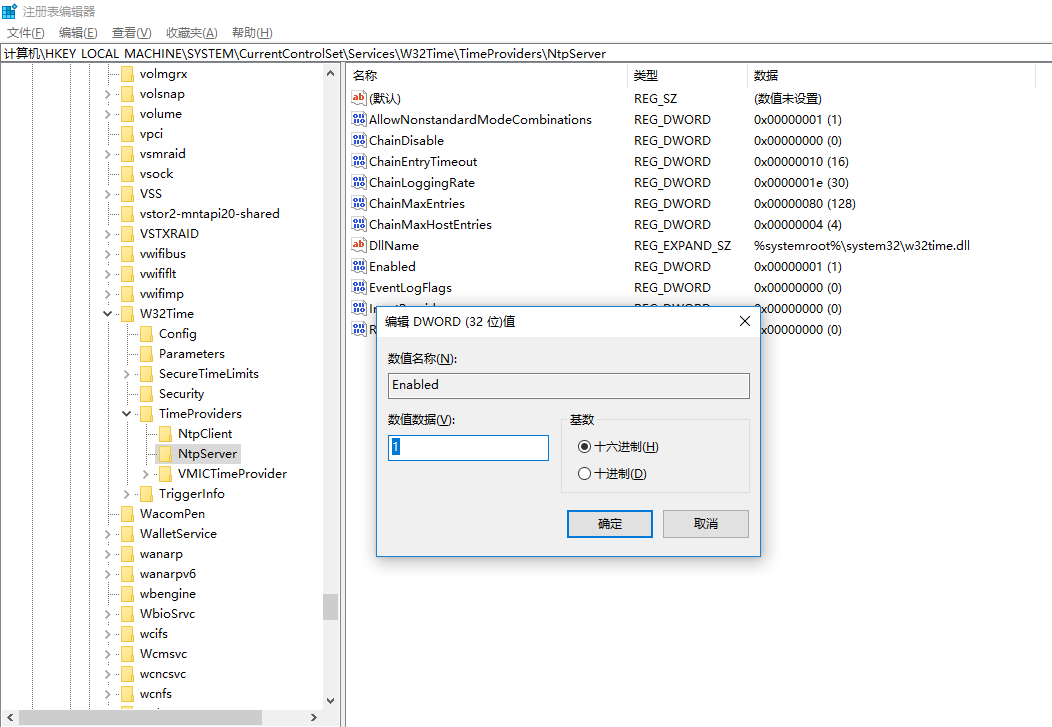Image resolution: width=1052 pixels, height=727 pixels.
Task: Select the 十六进制(H) hexadecimal radio button
Action: [584, 447]
